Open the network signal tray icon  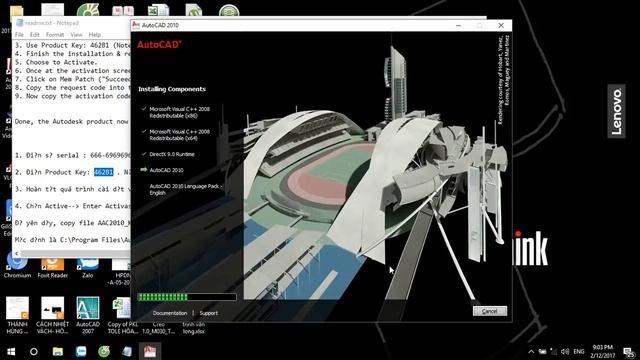pyautogui.click(x=553, y=351)
